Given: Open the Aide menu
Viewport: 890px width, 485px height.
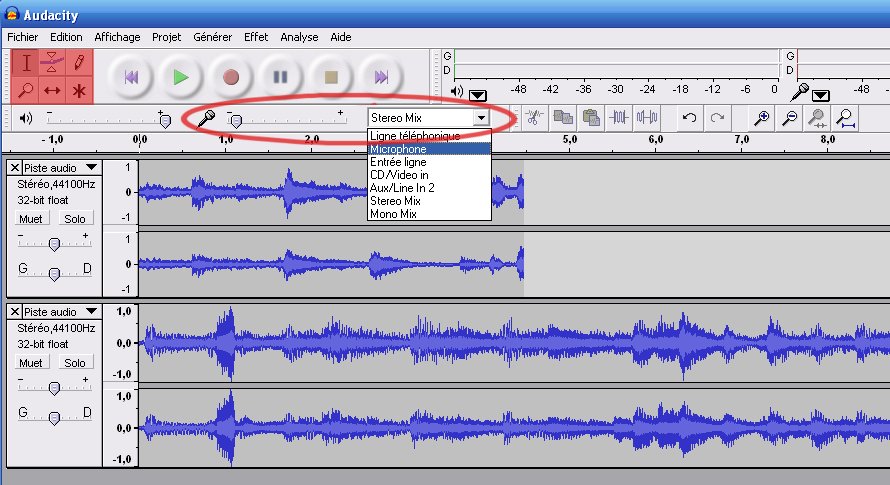Looking at the screenshot, I should (x=341, y=37).
